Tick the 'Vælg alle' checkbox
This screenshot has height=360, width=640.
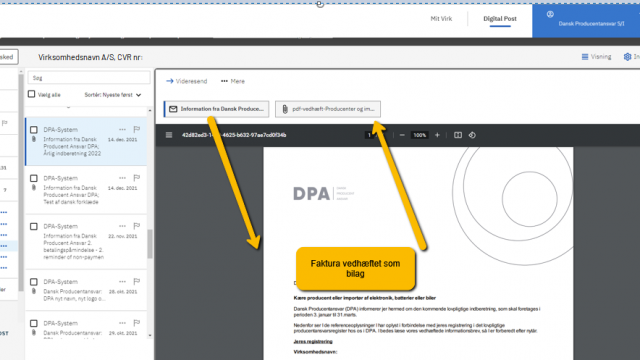[x=31, y=94]
